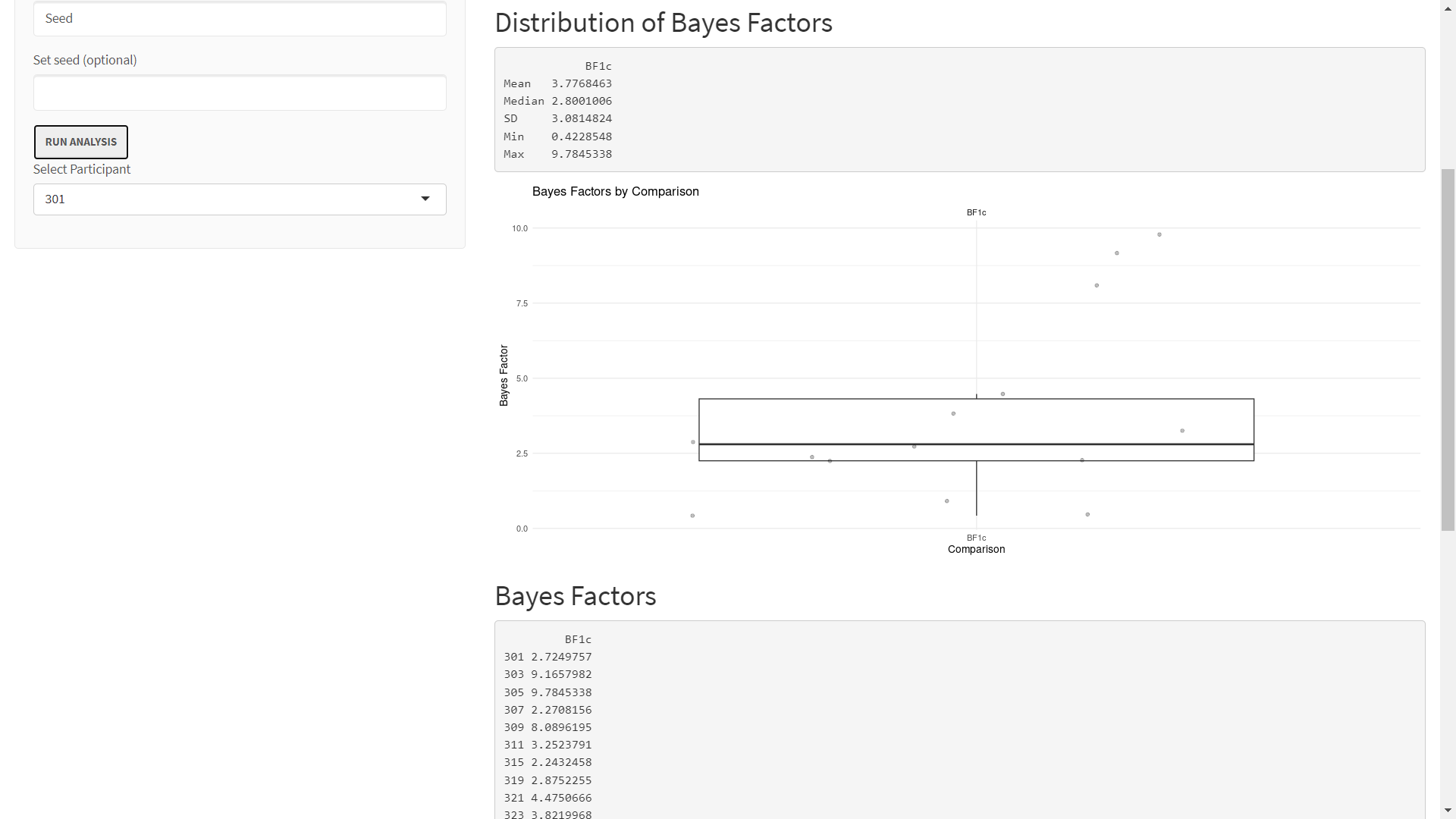Click the "Set seed (optional)" label
This screenshot has width=1456, height=819.
point(85,60)
